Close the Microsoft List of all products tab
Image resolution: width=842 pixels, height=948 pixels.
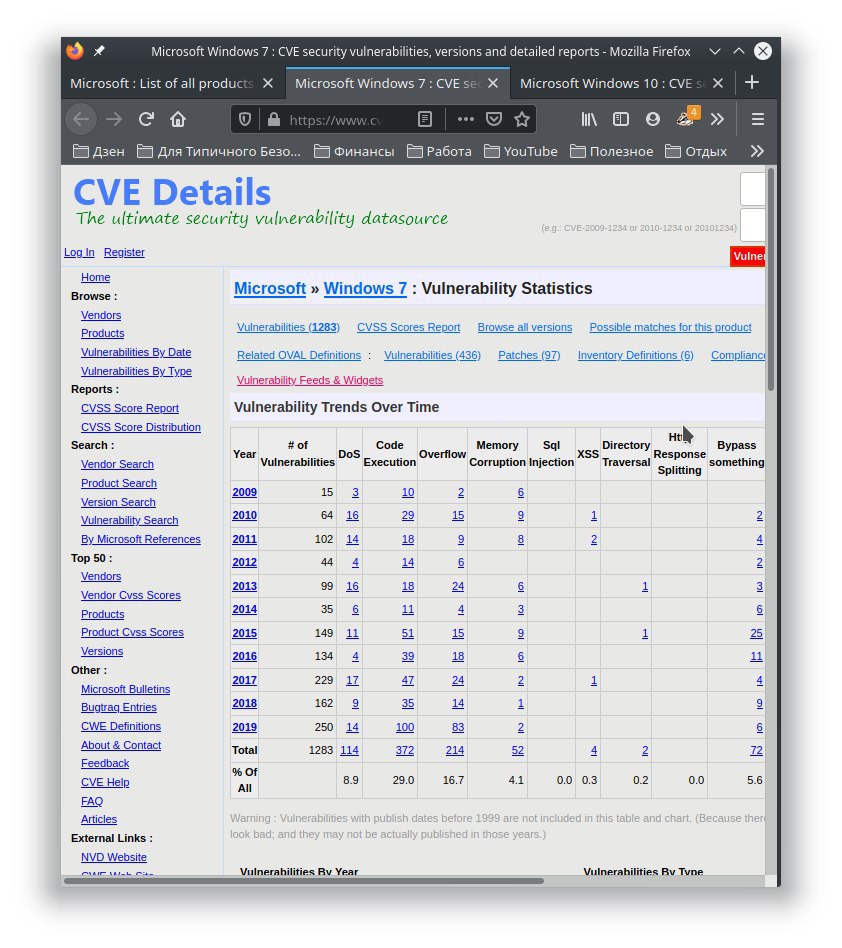268,83
